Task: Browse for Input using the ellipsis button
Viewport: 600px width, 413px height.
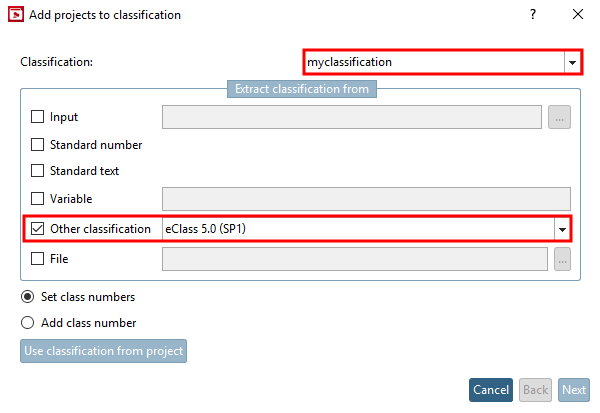Action: click(x=560, y=117)
